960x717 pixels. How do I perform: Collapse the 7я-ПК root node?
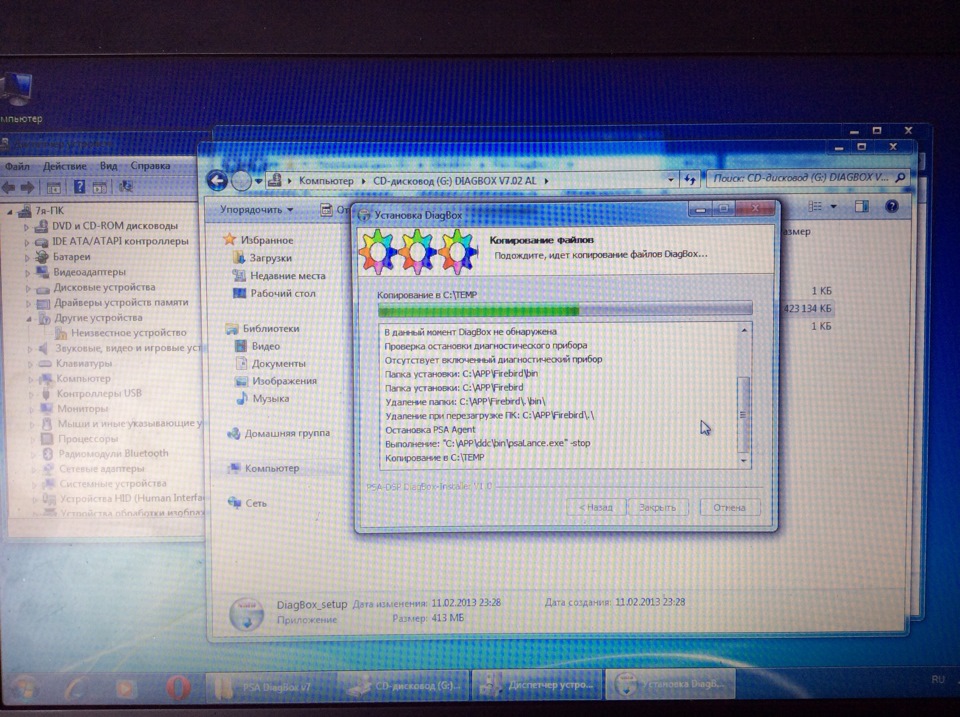tap(9, 212)
